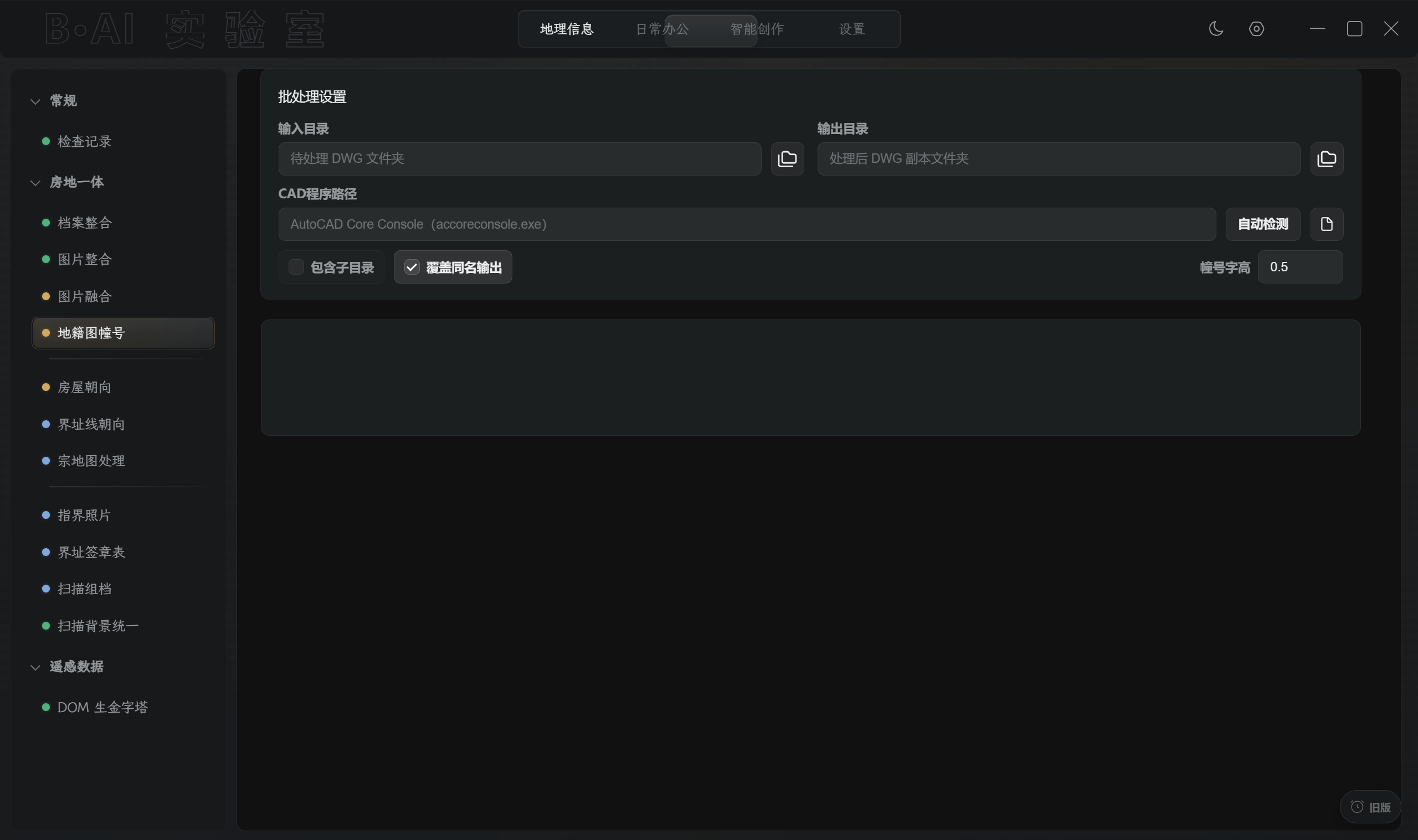
Task: Collapse the 遥感数据 group
Action: [x=35, y=667]
